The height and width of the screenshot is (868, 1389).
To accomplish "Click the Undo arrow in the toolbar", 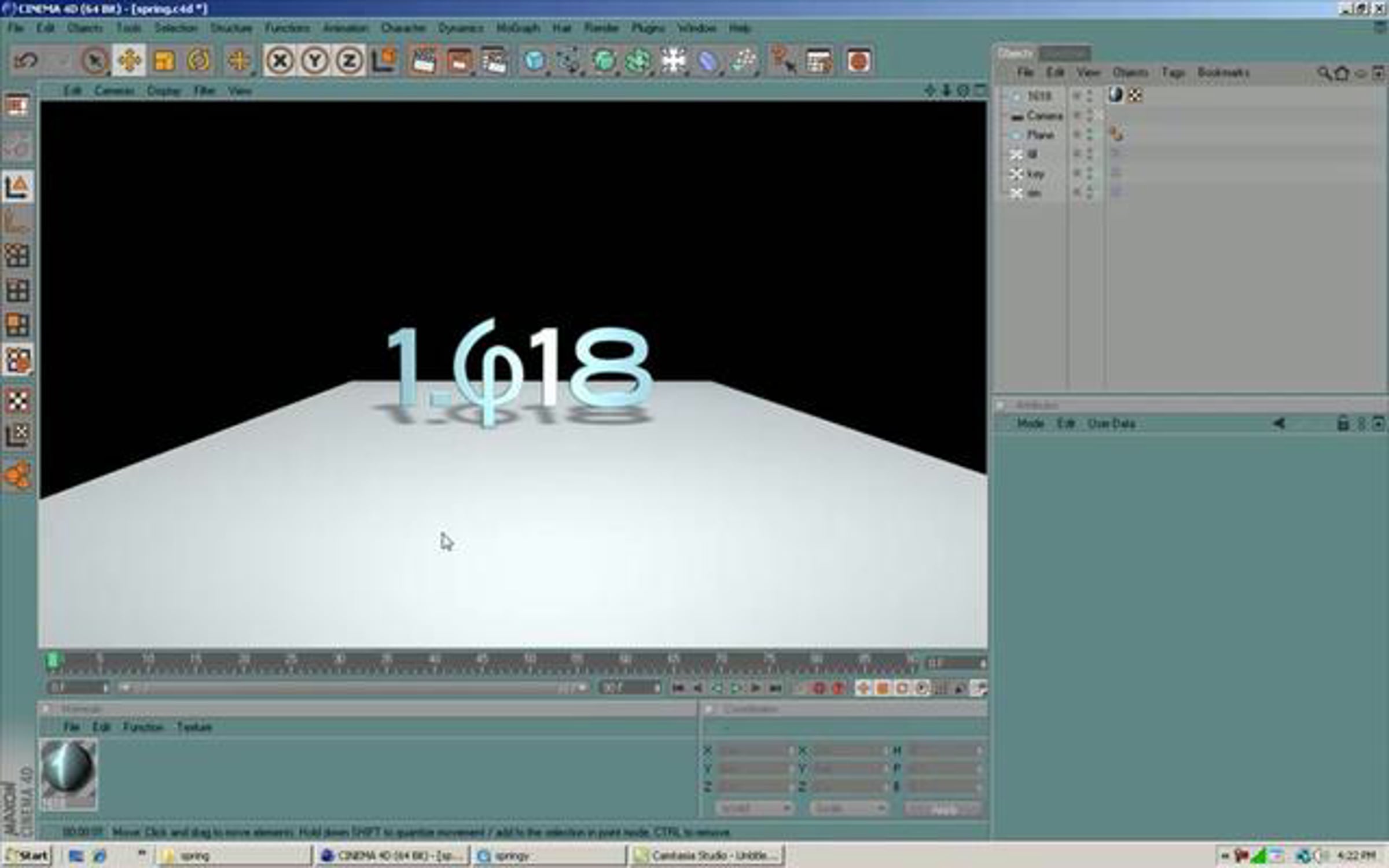I will 25,60.
